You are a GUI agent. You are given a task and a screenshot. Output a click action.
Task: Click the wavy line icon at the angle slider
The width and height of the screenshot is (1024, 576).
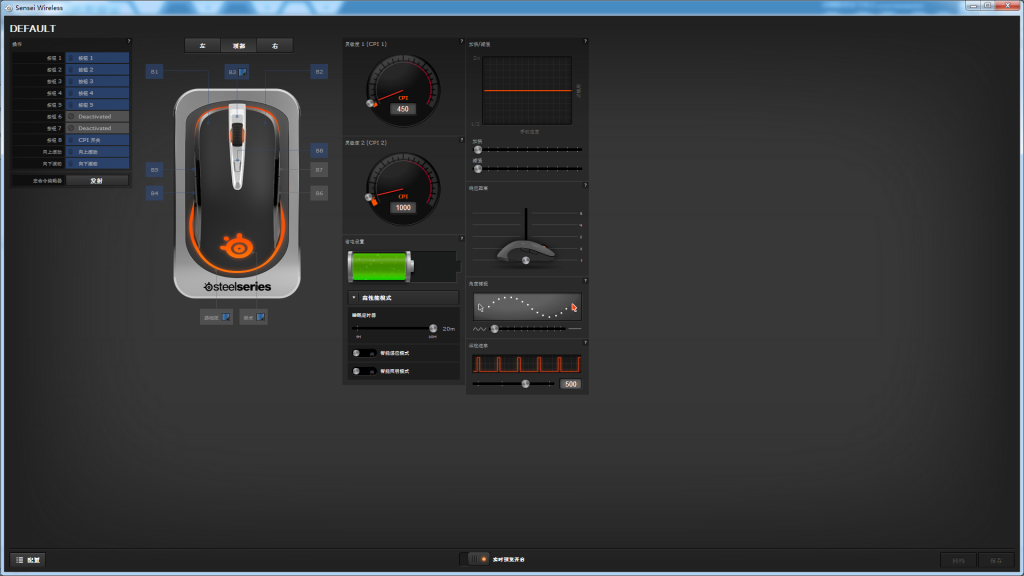click(479, 329)
